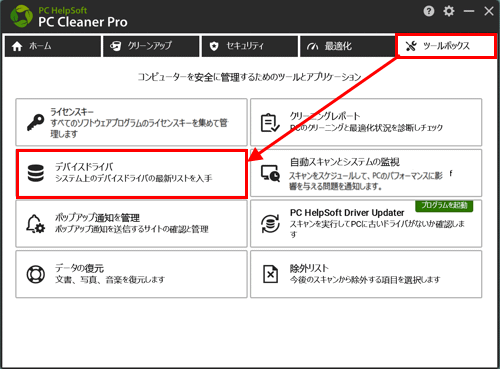Click the device driver database icon
500x369 pixels.
(36, 173)
